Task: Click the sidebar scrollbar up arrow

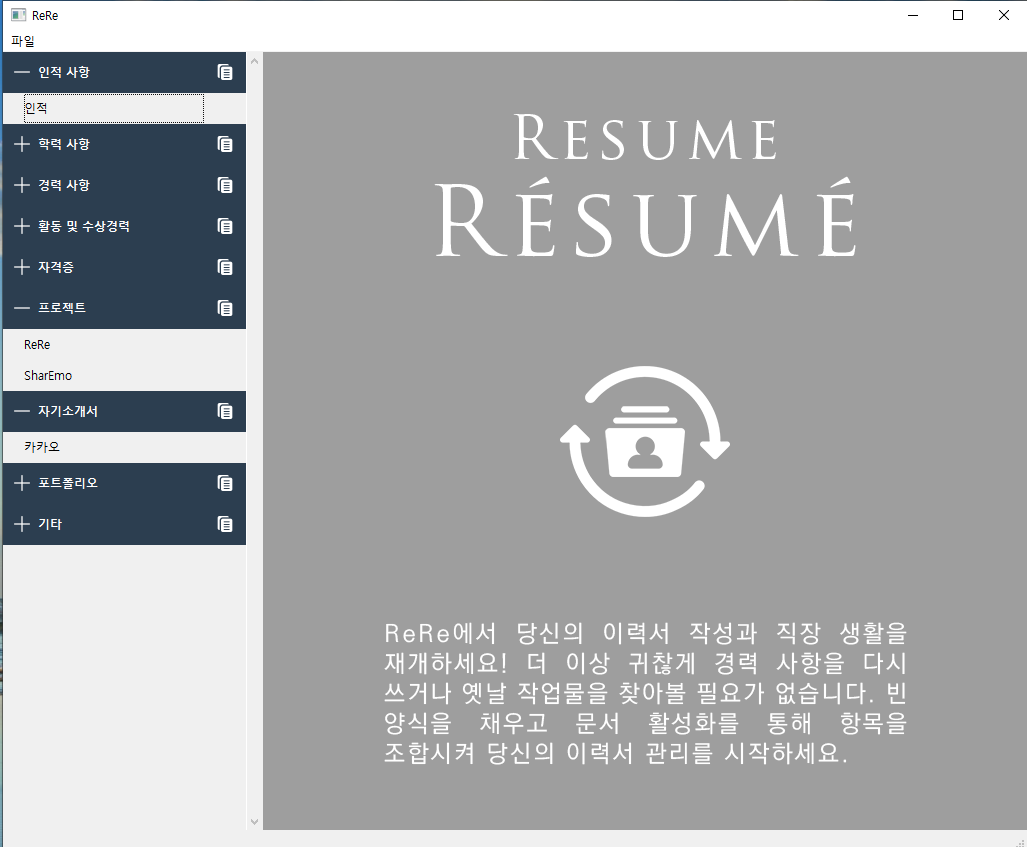Action: tap(255, 61)
